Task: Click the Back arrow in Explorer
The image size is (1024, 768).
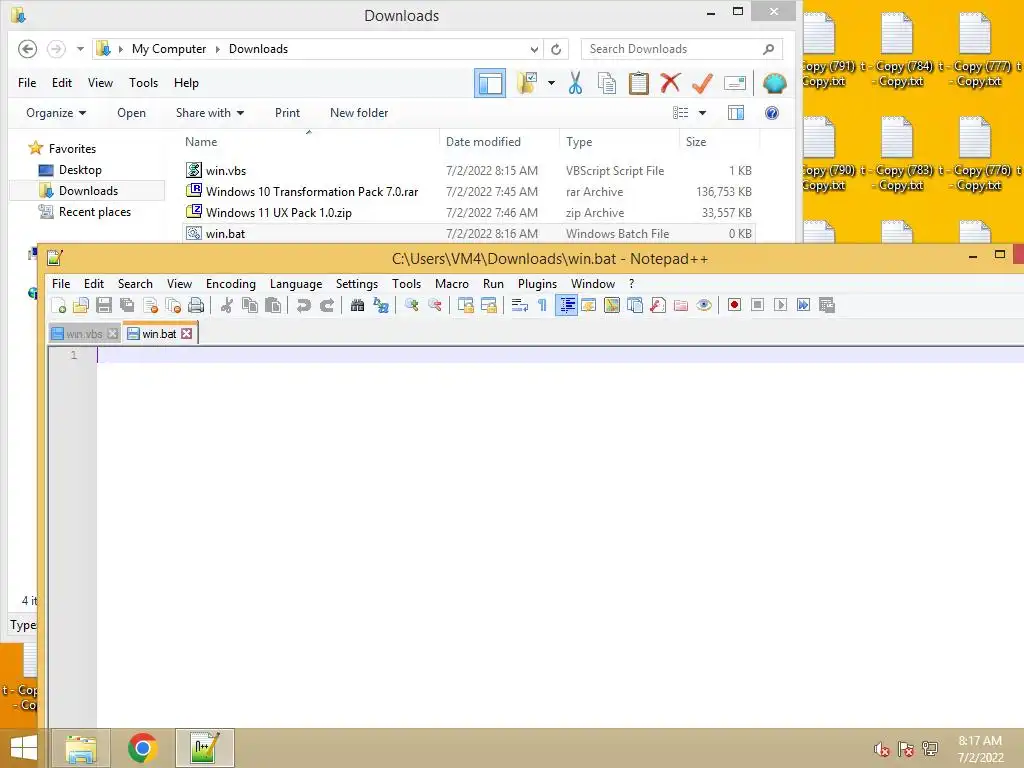Action: click(27, 49)
